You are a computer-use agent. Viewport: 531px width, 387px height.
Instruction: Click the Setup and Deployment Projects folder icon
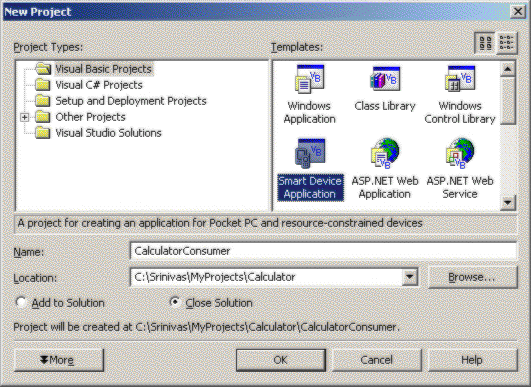pos(43,101)
